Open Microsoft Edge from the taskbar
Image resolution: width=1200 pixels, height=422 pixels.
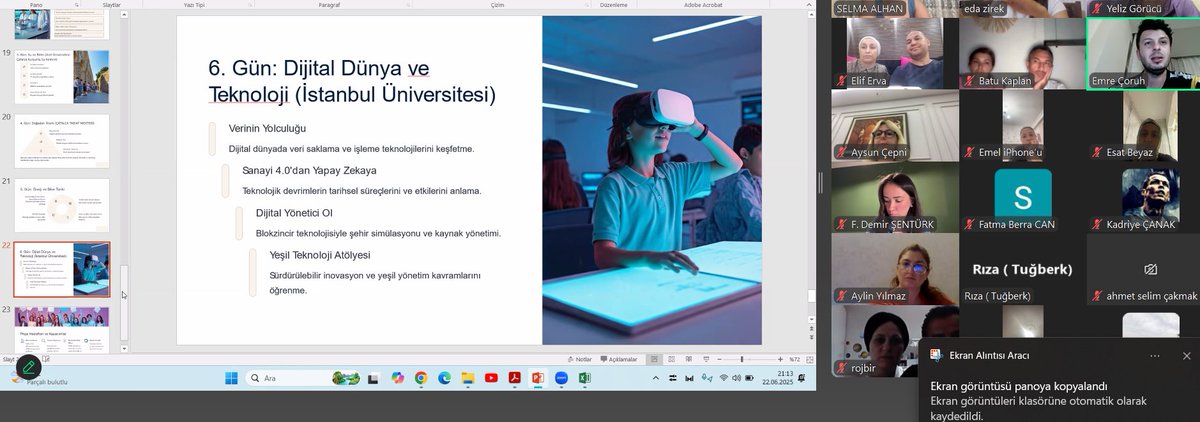coord(445,378)
